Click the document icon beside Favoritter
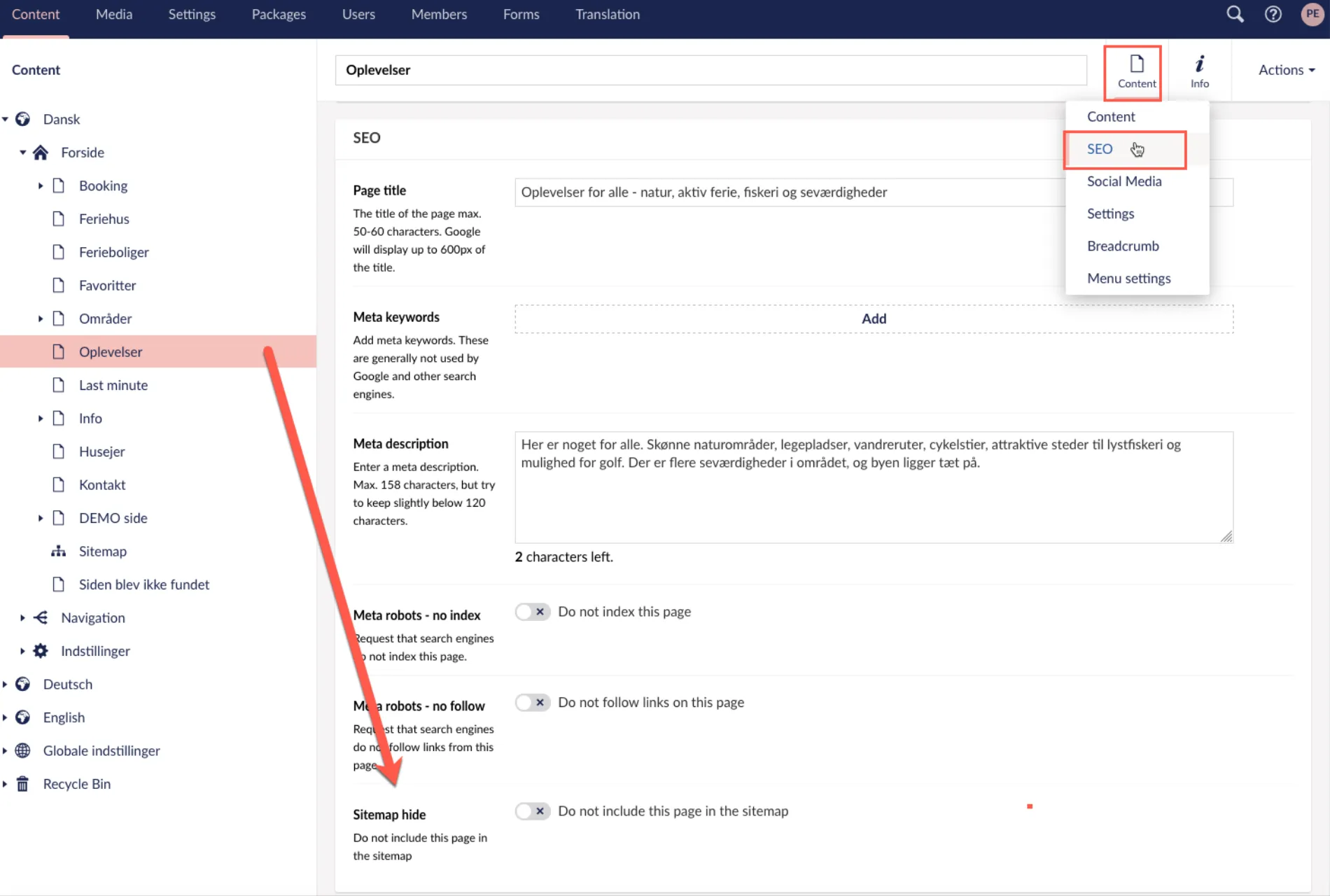 [59, 285]
